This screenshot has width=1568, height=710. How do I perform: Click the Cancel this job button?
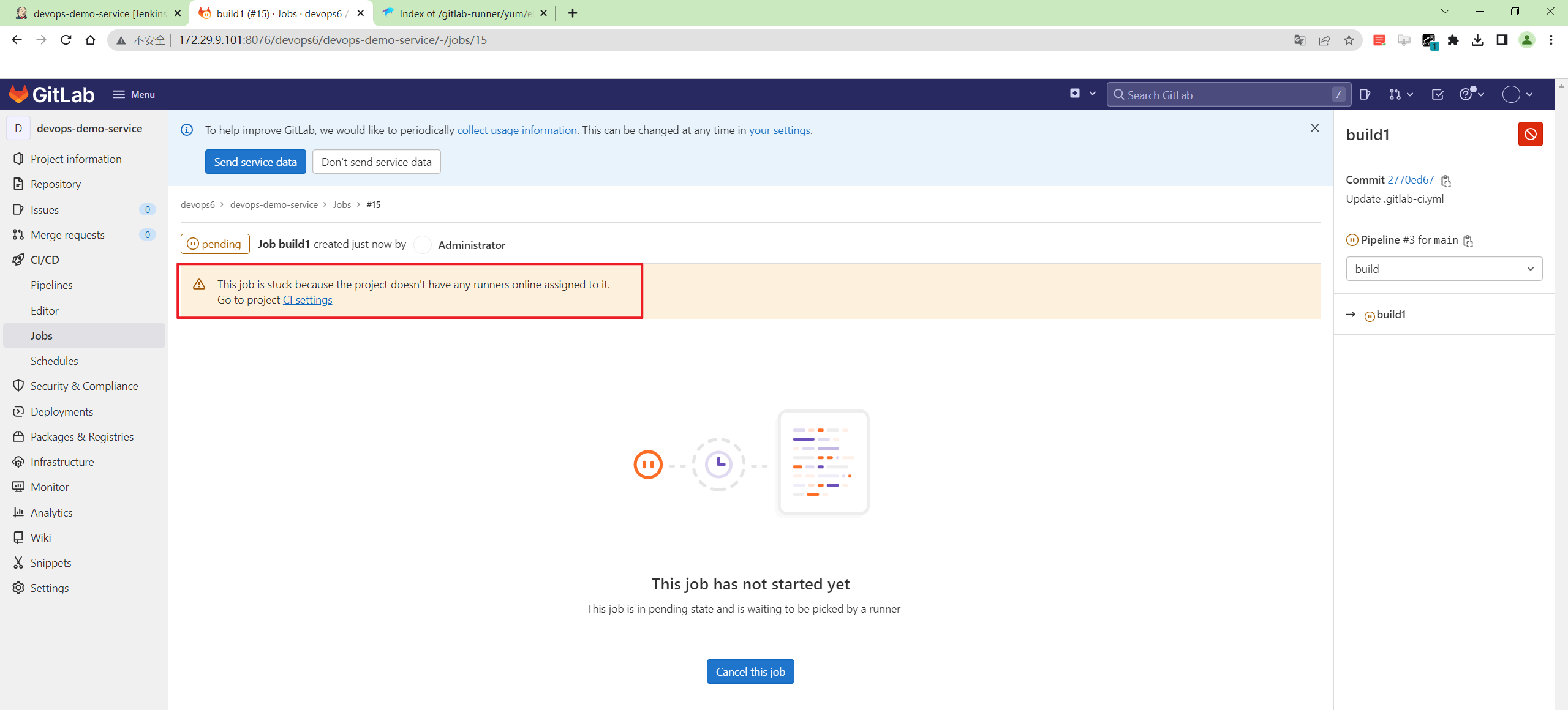coord(750,671)
